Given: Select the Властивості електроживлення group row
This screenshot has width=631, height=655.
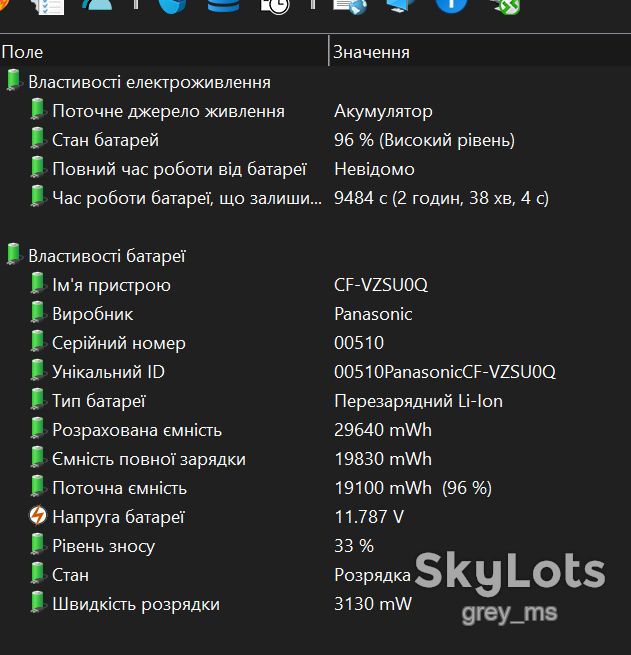Looking at the screenshot, I should pos(315,82).
